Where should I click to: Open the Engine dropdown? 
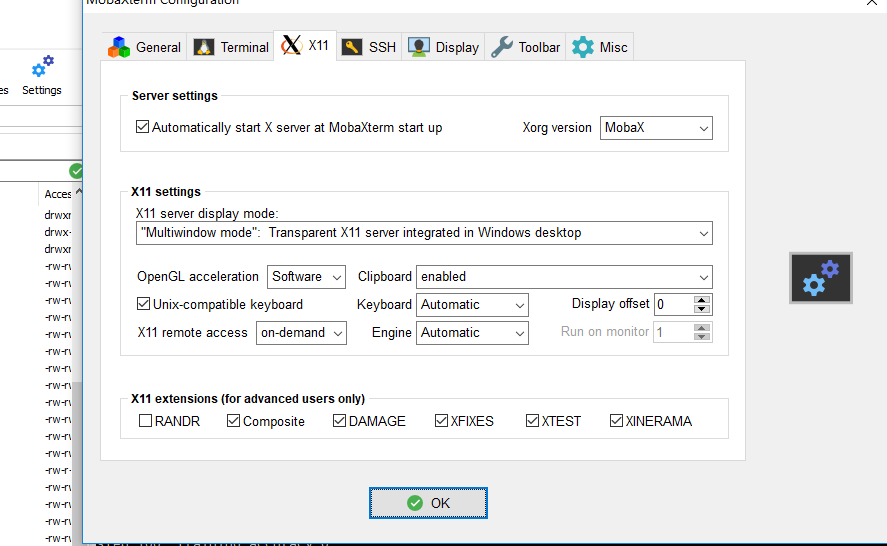tap(472, 333)
